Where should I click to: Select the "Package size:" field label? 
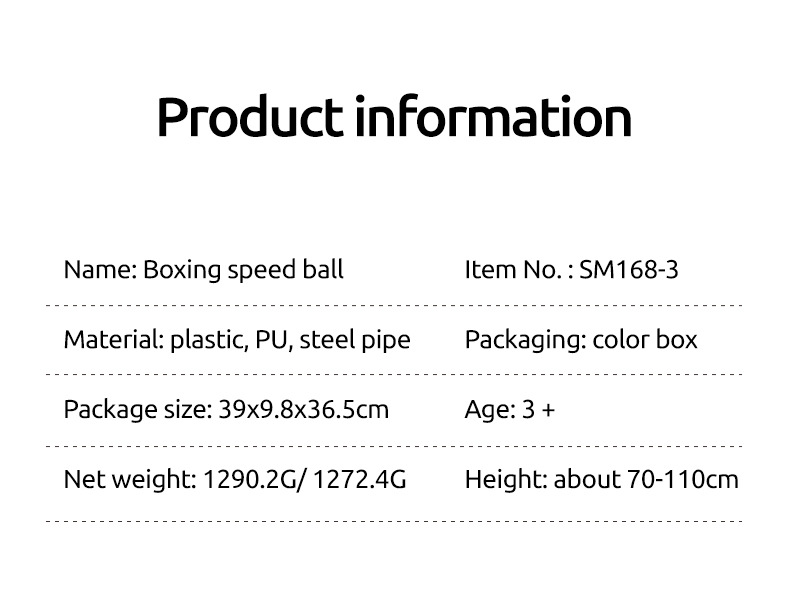[137, 409]
